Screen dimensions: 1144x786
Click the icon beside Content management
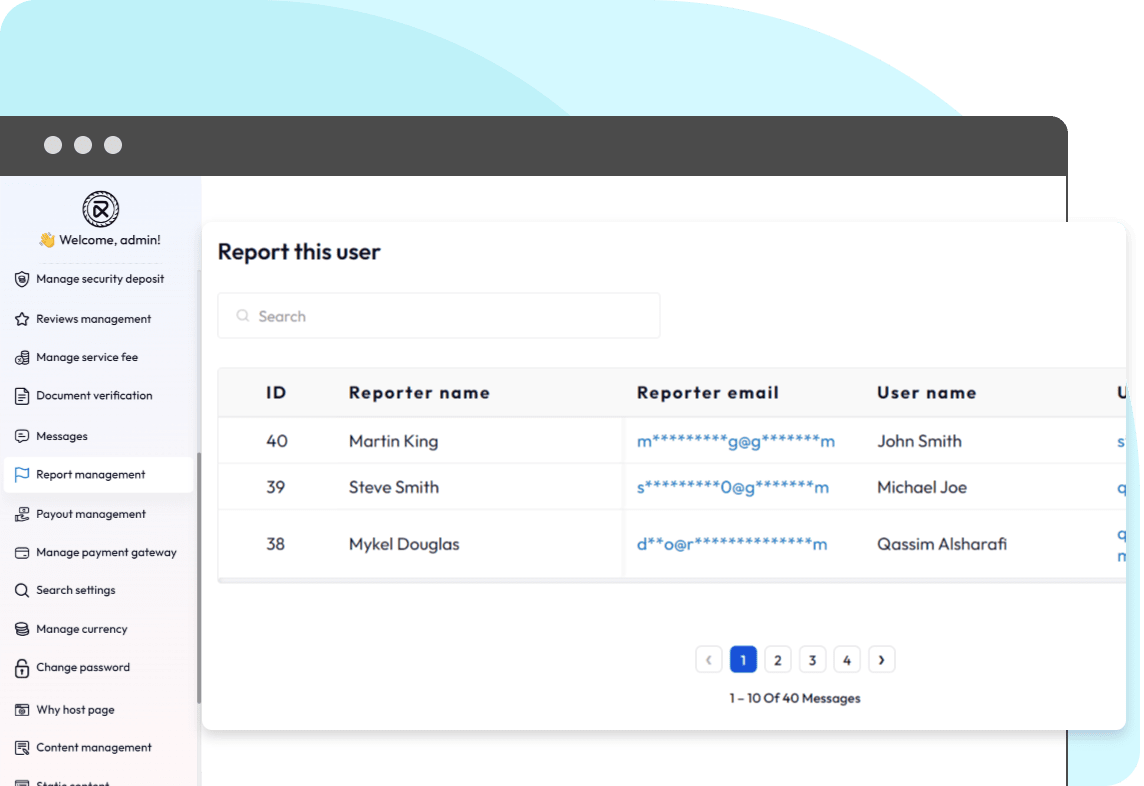click(x=22, y=747)
